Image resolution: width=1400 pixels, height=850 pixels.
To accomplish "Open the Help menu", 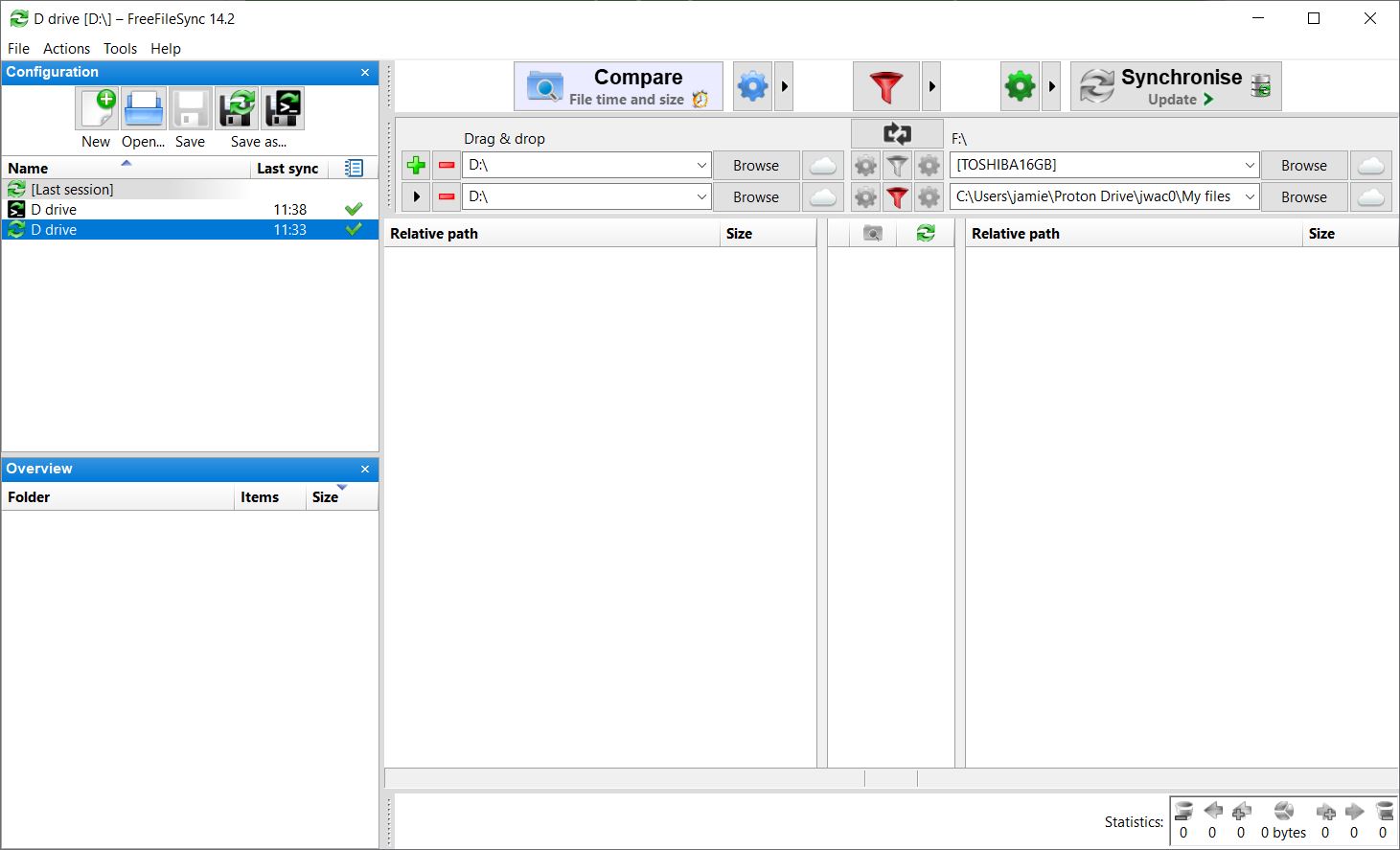I will (165, 49).
